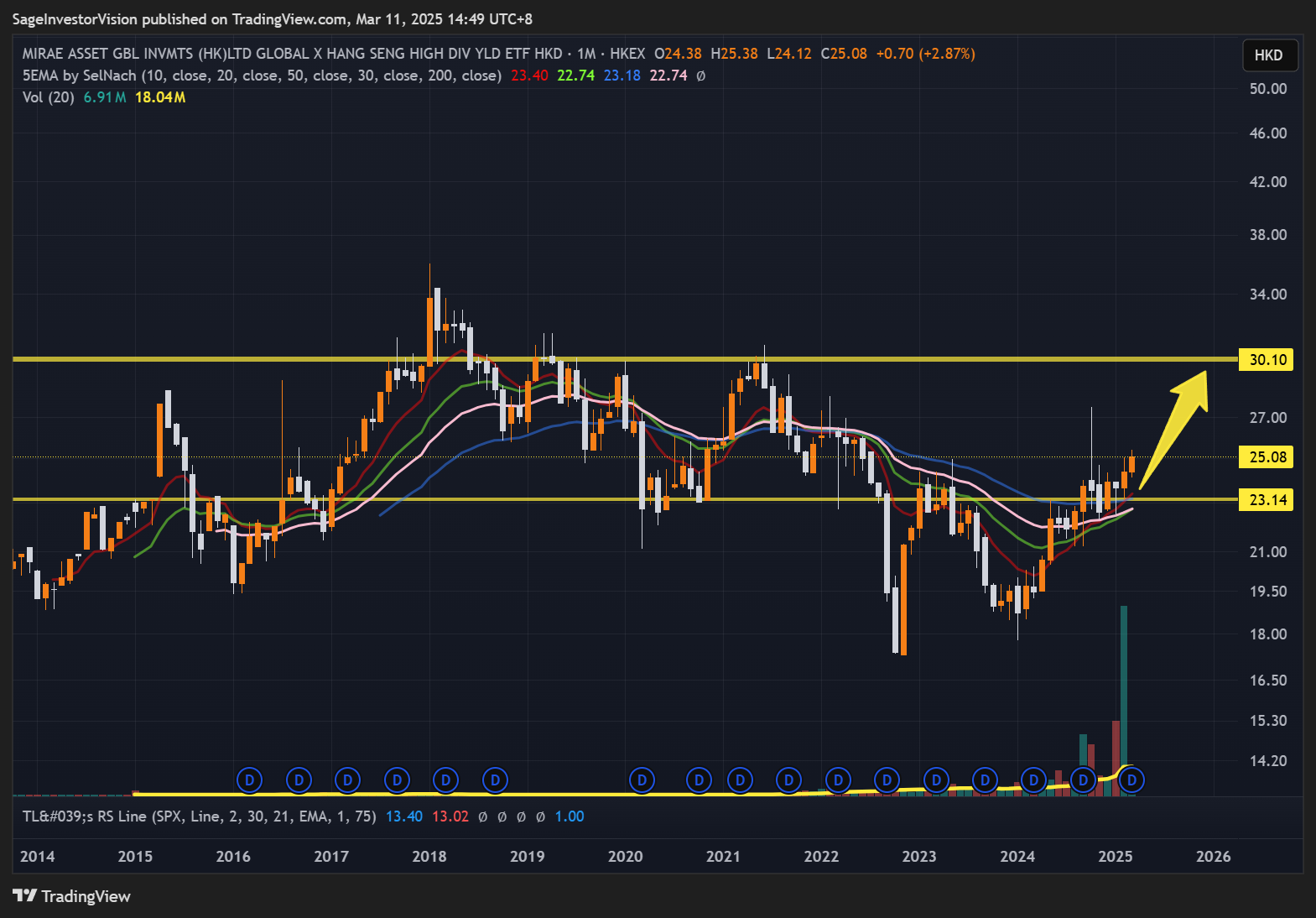1316x918 pixels.
Task: Click the 15.30 price axis label
Action: (x=1267, y=721)
